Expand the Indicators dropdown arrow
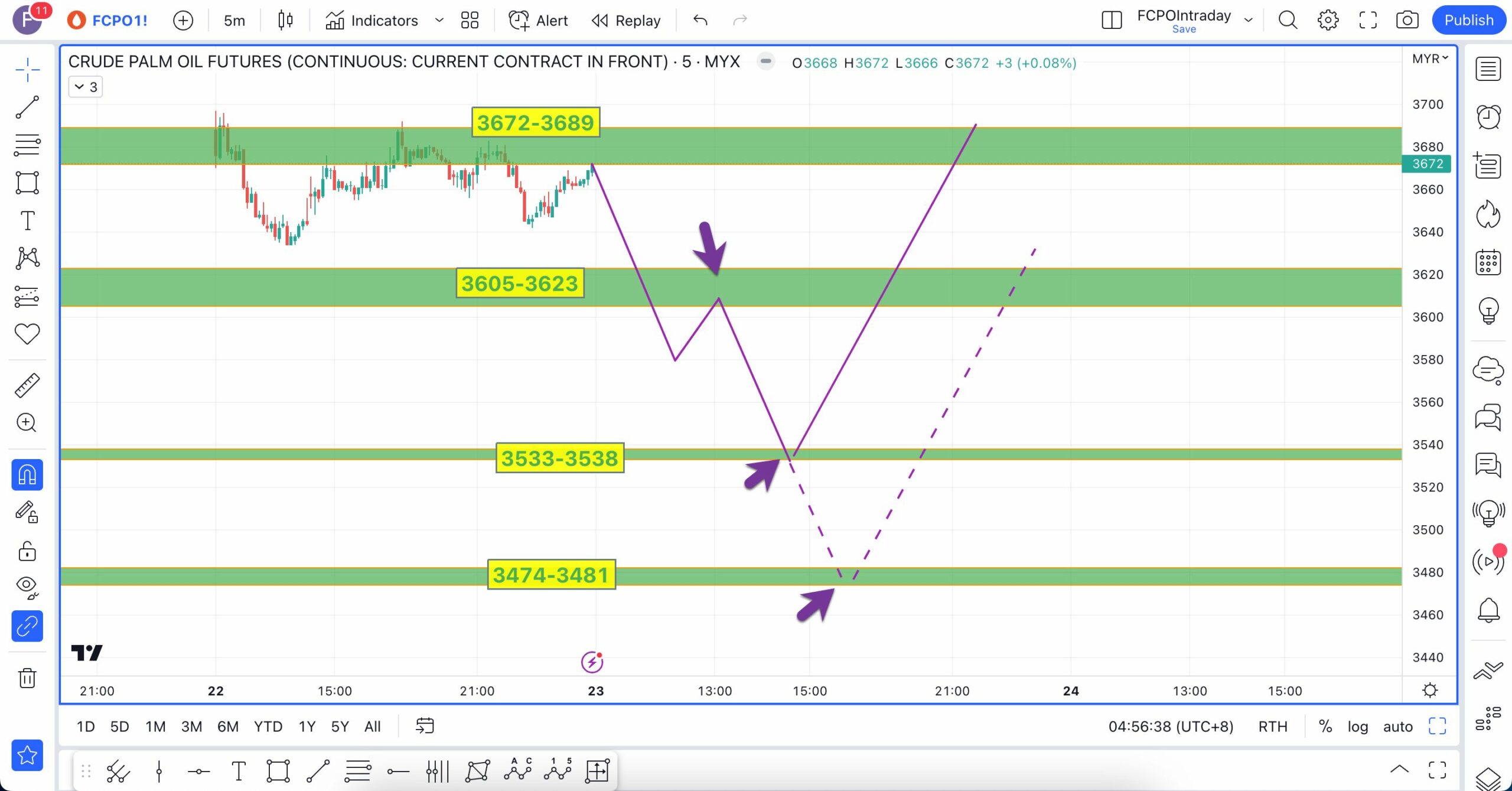This screenshot has width=1512, height=791. (x=439, y=20)
